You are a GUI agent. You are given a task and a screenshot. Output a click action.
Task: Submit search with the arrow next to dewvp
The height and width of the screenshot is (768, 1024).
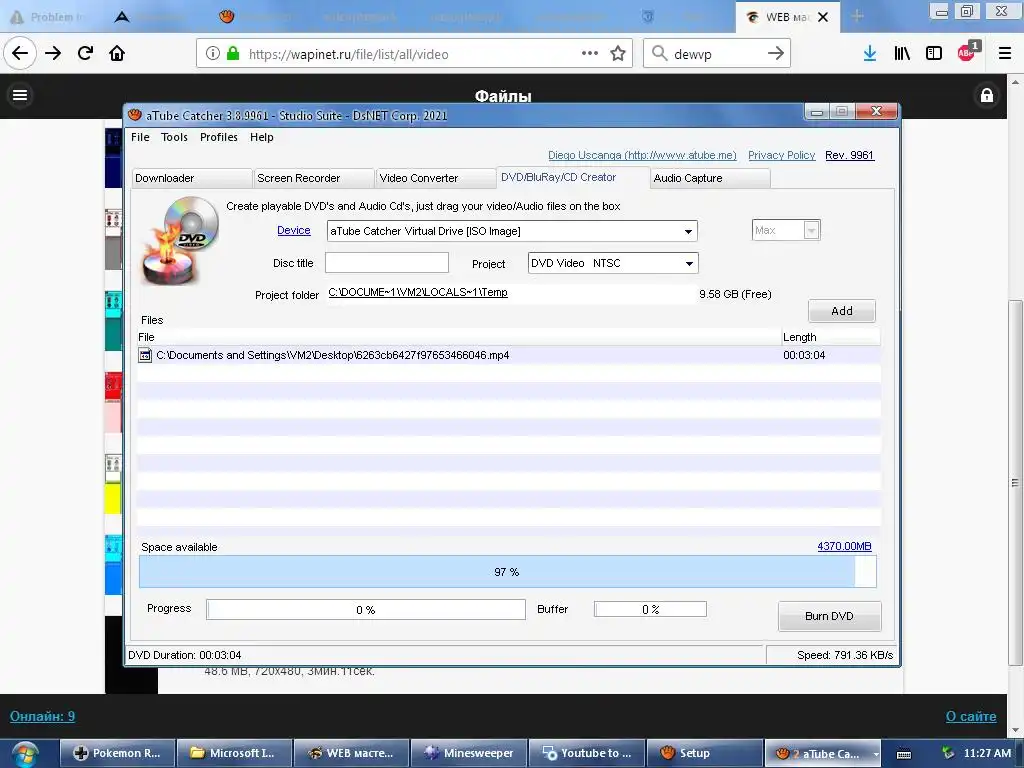point(775,54)
